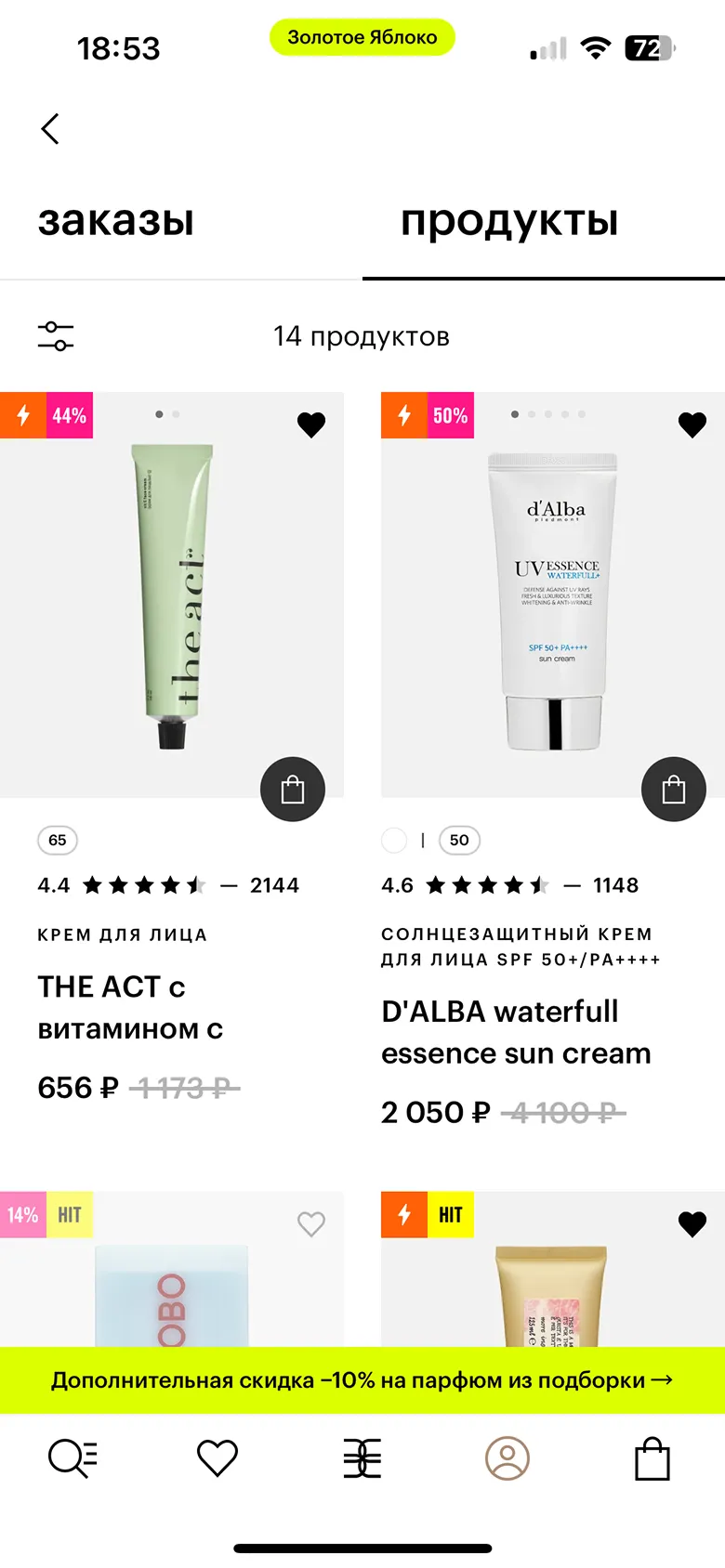This screenshot has width=725, height=1568.
Task: Open the parfum discount banner
Action: pyautogui.click(x=362, y=1380)
